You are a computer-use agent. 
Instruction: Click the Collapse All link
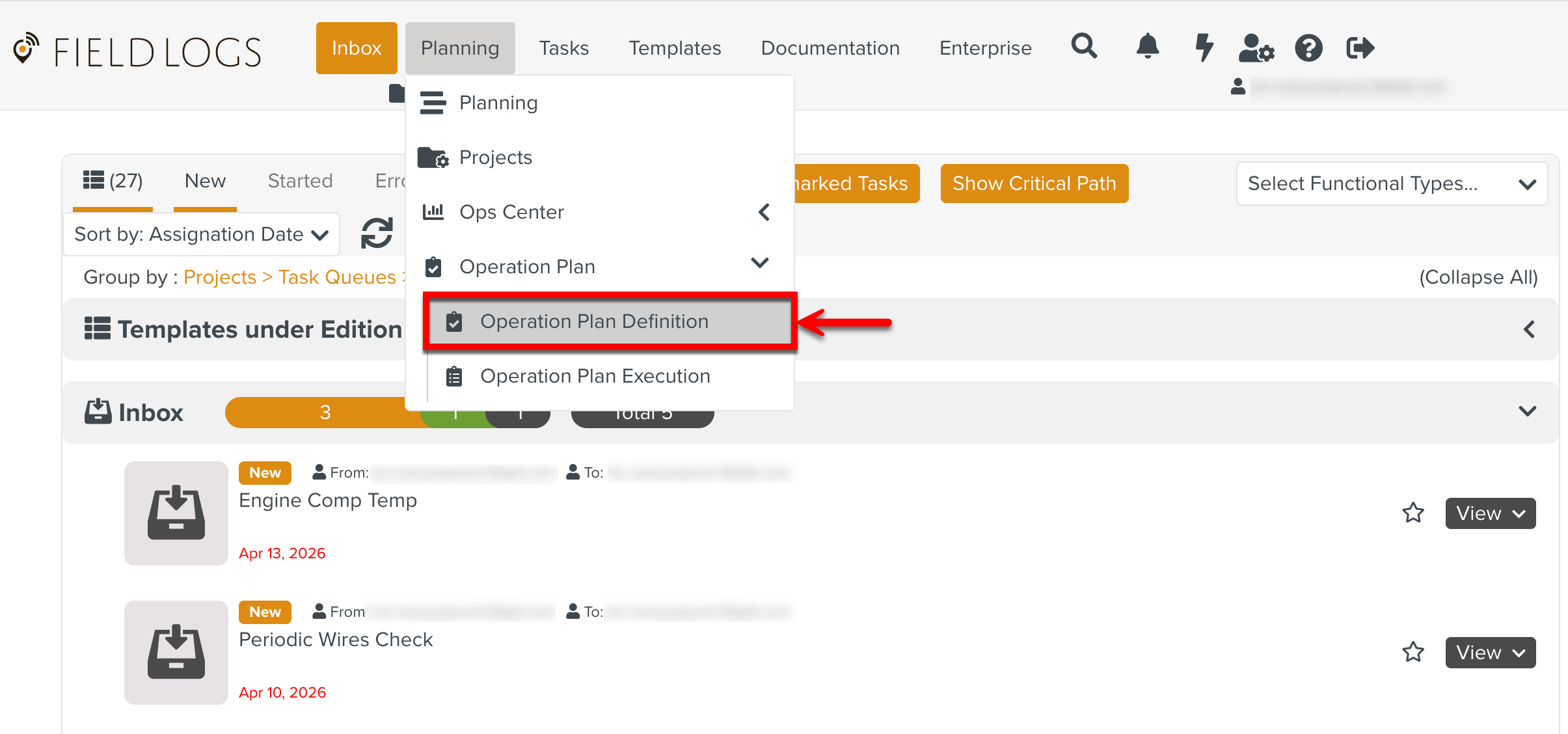point(1478,277)
